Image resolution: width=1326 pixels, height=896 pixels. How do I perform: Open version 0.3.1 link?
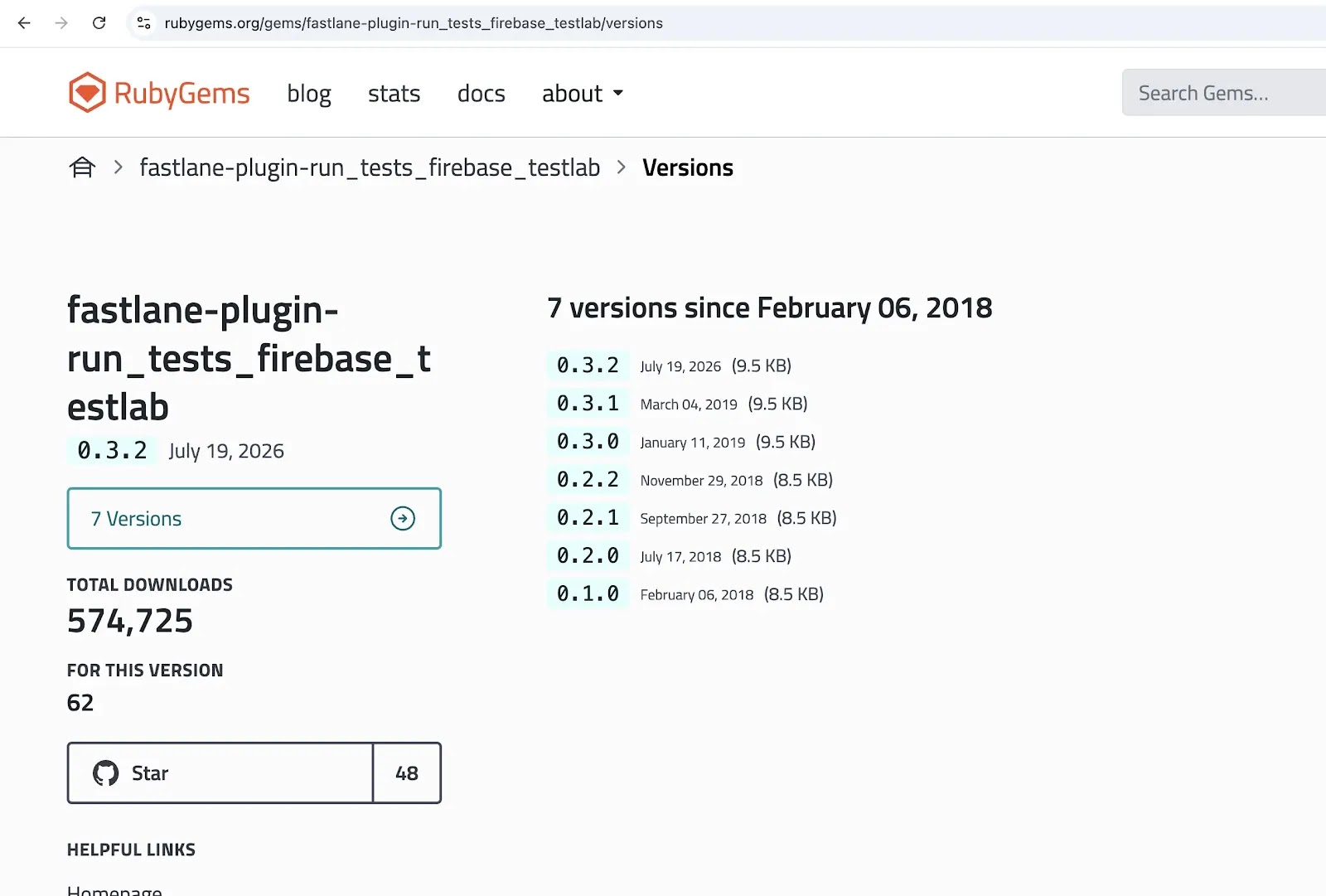tap(588, 404)
